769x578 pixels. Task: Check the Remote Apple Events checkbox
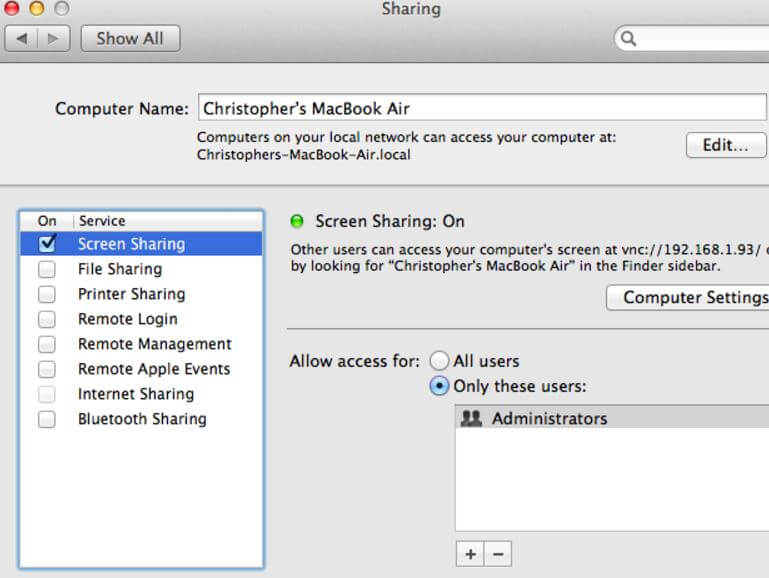(47, 369)
